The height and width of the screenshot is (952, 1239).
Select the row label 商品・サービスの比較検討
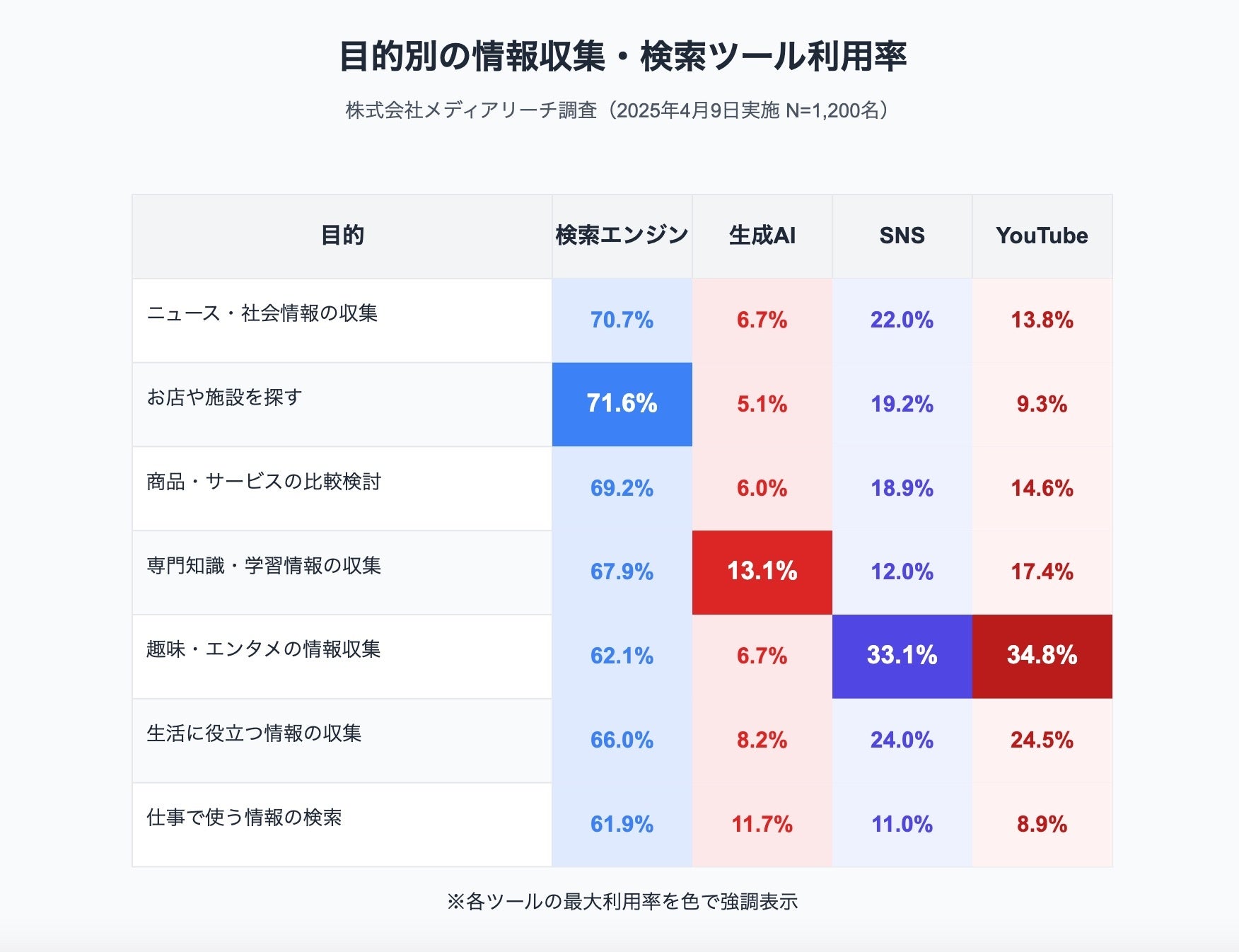click(264, 482)
